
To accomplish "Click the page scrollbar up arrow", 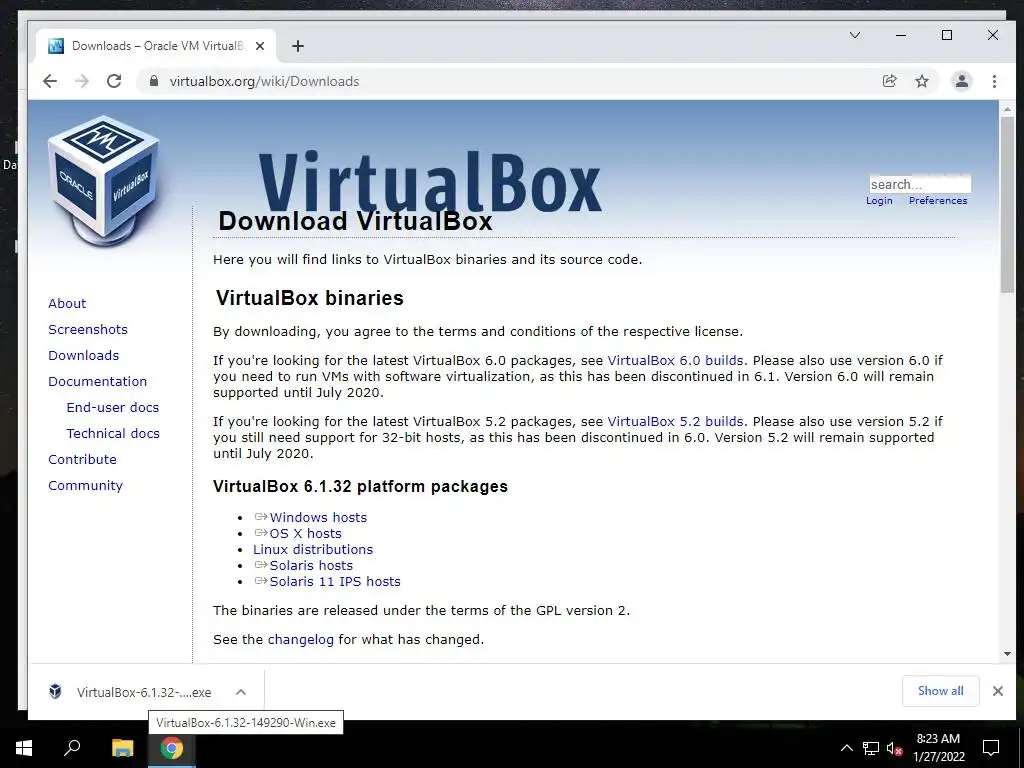I will [1007, 109].
